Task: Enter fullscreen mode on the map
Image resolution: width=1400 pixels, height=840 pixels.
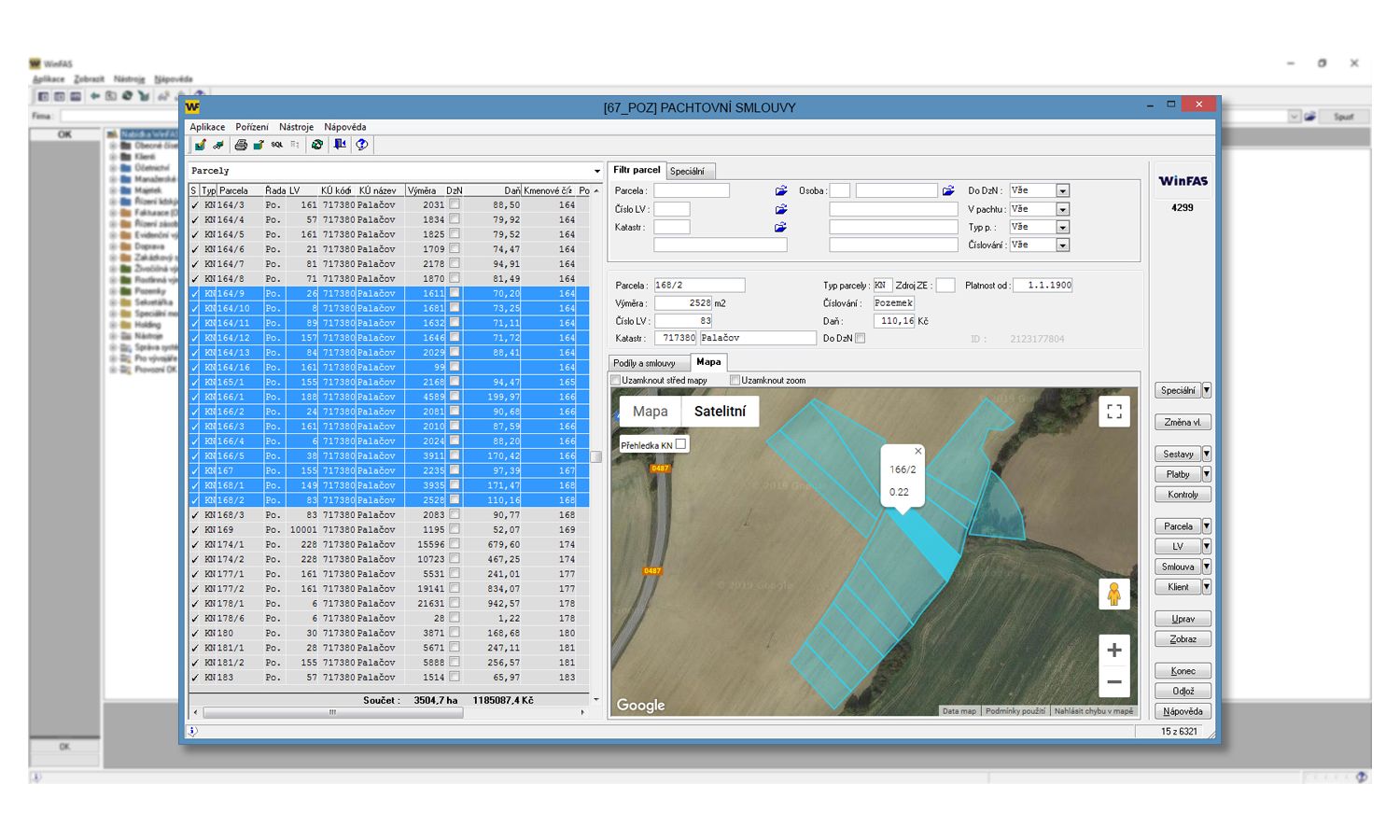Action: tap(1113, 412)
